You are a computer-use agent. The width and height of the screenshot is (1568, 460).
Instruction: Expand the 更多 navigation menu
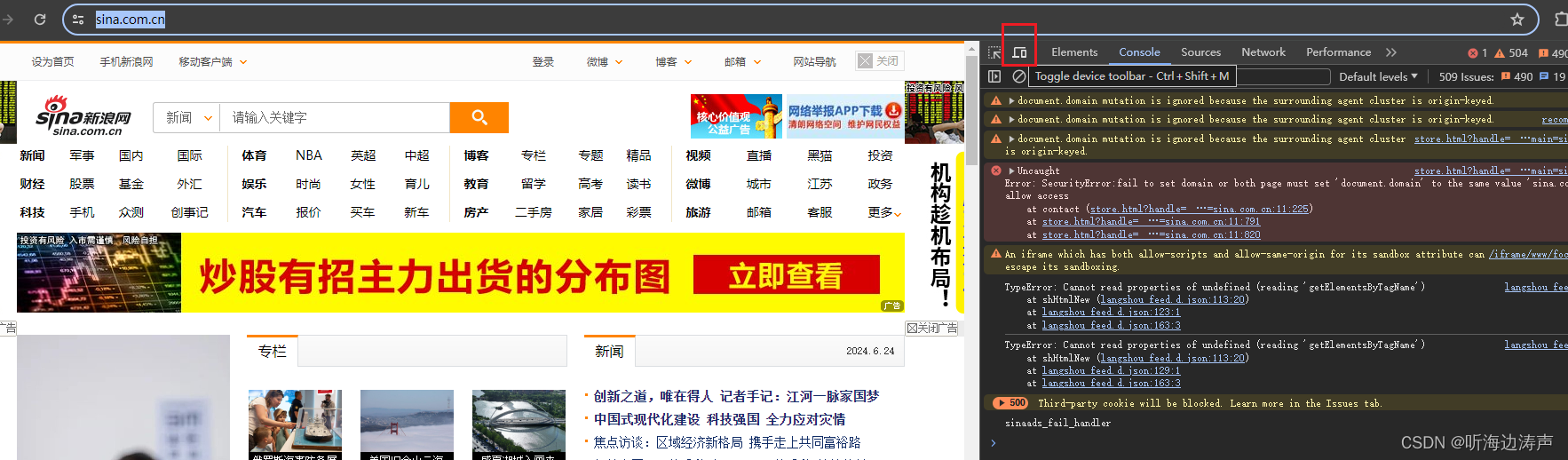pos(884,212)
